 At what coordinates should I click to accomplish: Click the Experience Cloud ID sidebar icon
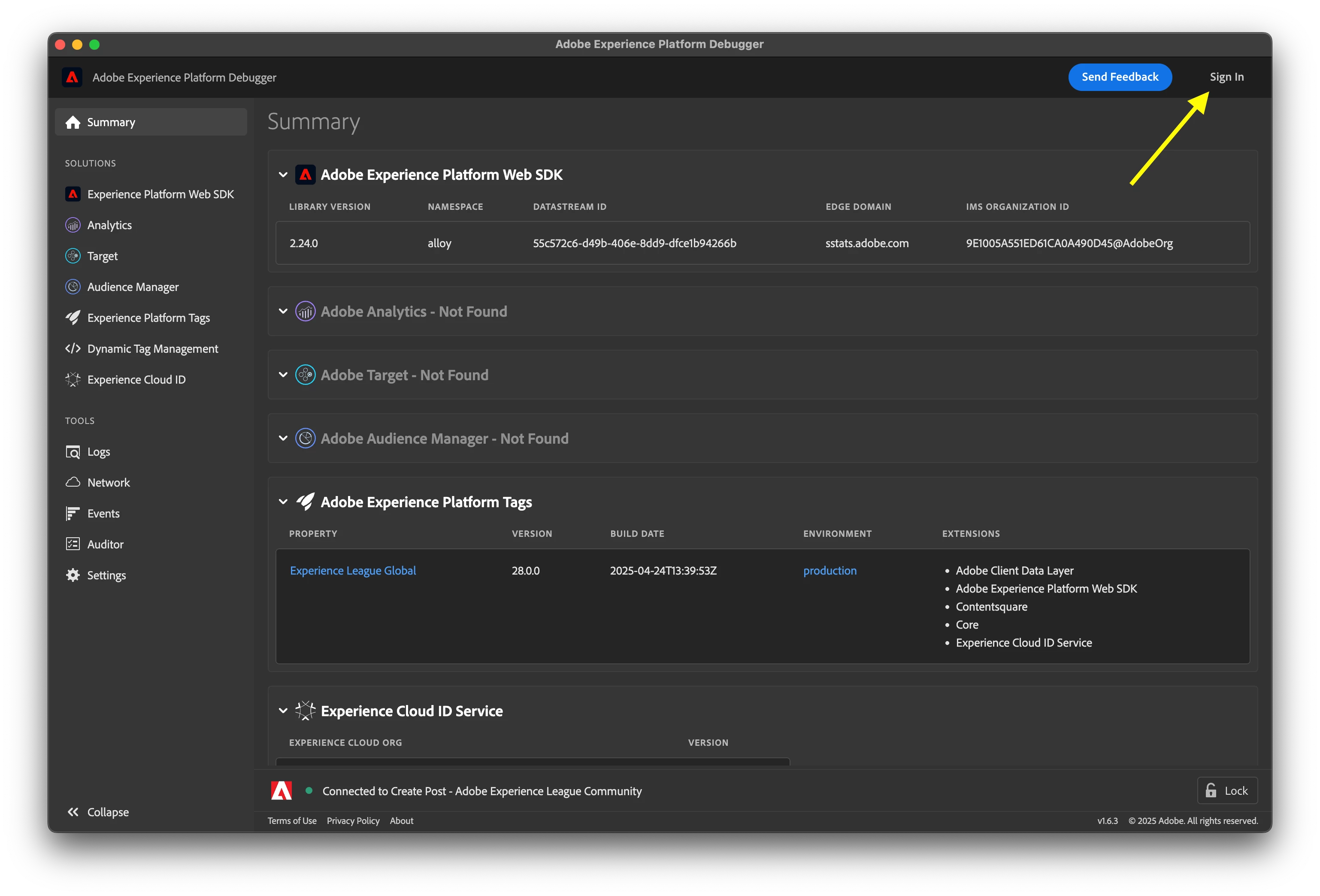(73, 379)
